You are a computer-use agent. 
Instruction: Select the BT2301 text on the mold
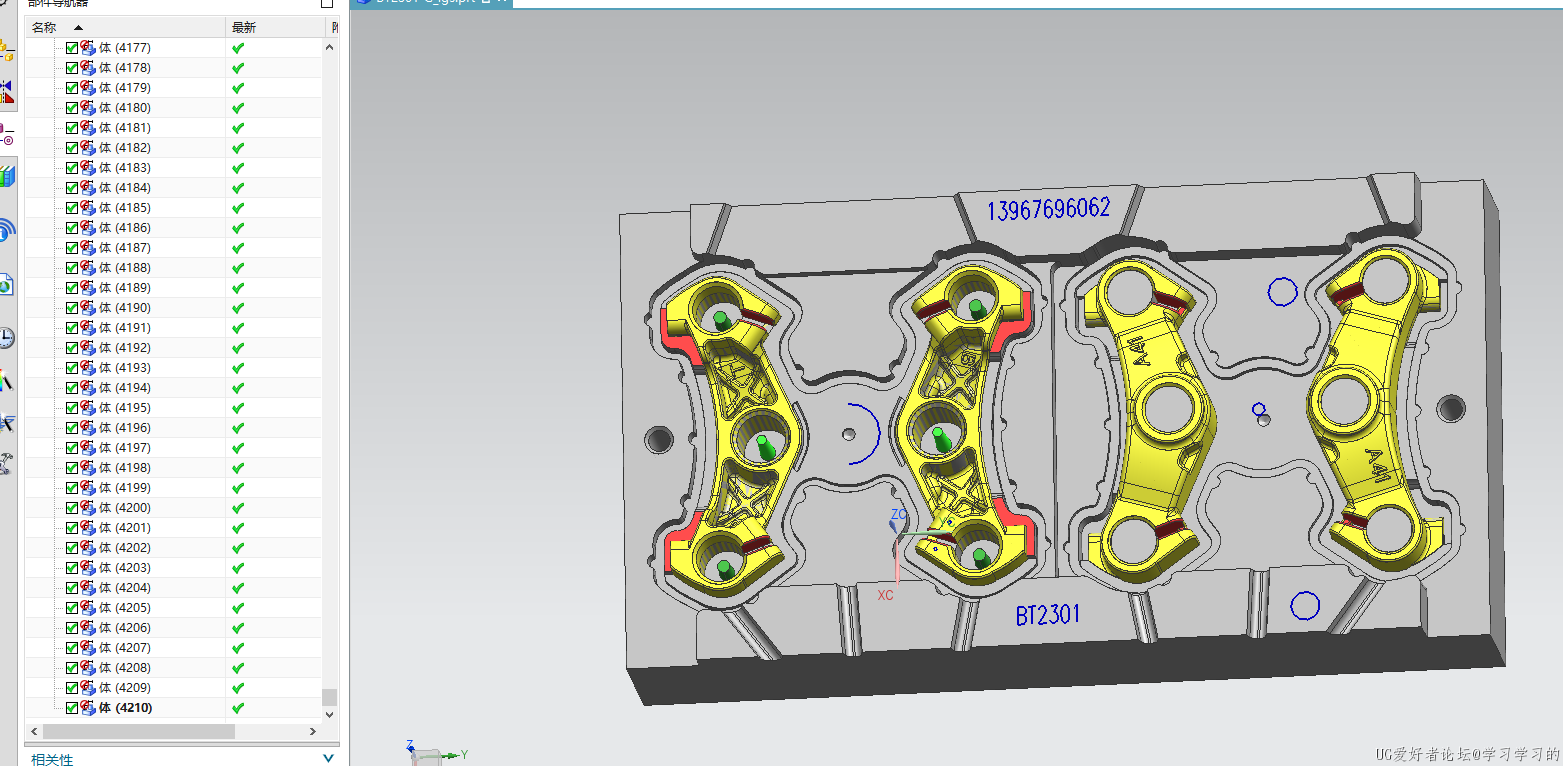(x=1048, y=614)
